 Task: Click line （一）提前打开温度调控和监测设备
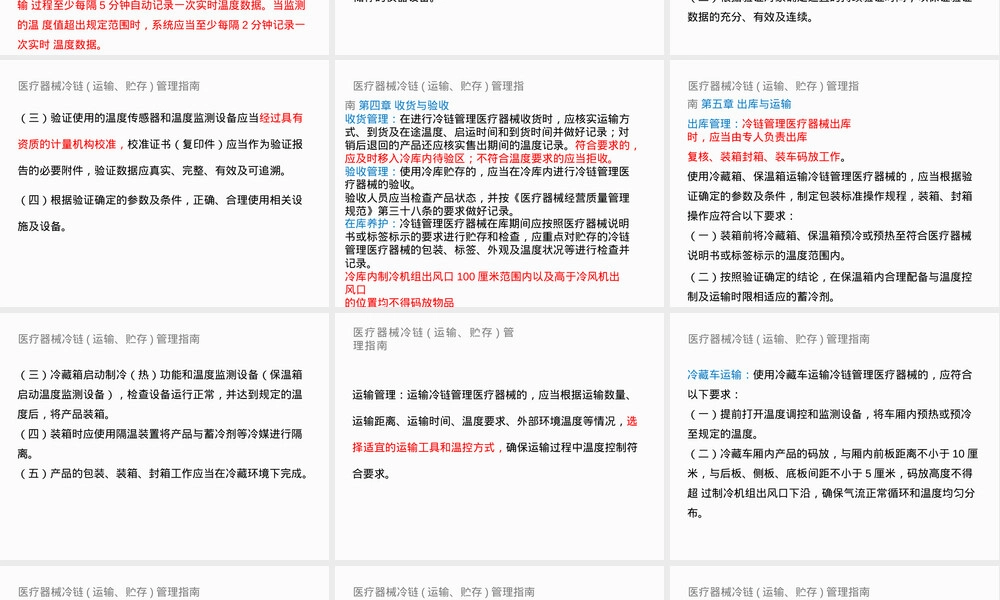tap(830, 414)
